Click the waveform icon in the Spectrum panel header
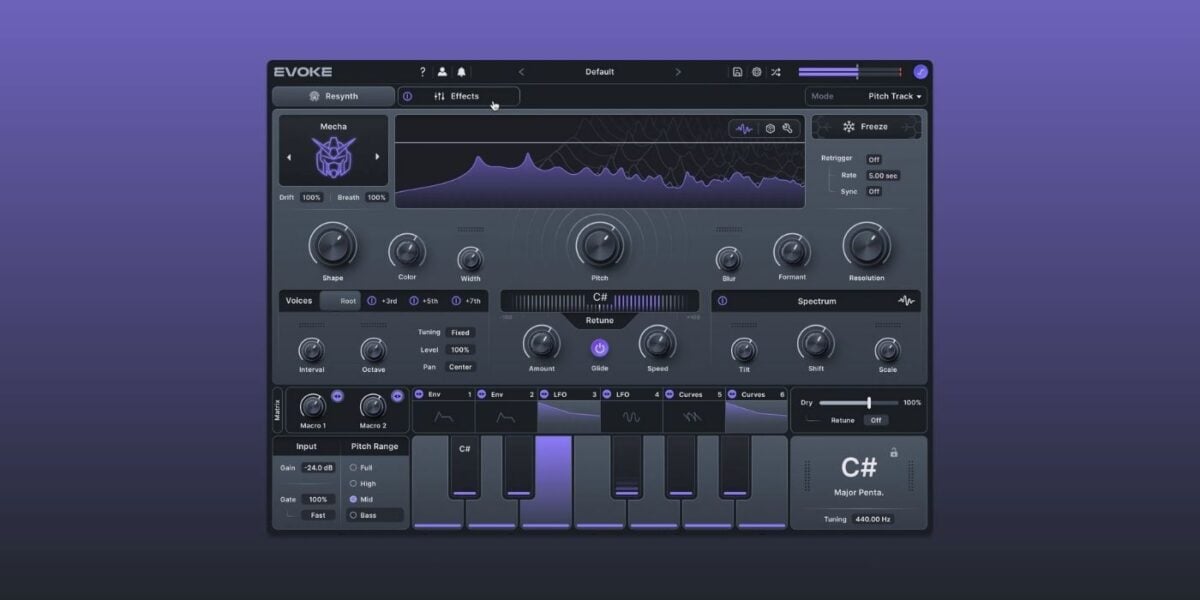Image resolution: width=1200 pixels, height=600 pixels. [906, 300]
